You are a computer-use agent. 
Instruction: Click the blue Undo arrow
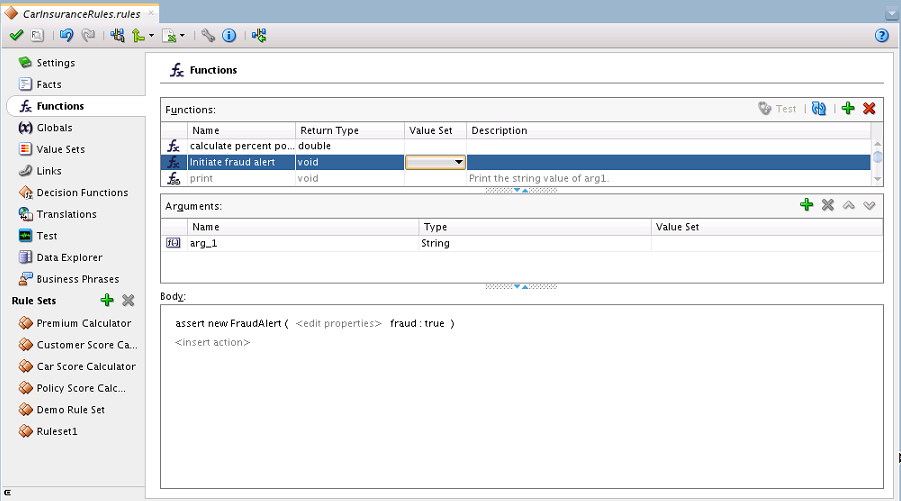coord(67,36)
